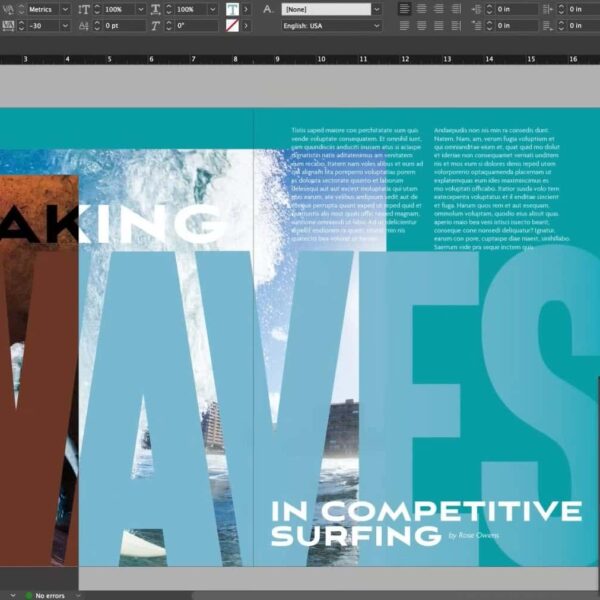
Task: Click the horizontal scale stepper arrows
Action: coord(168,9)
